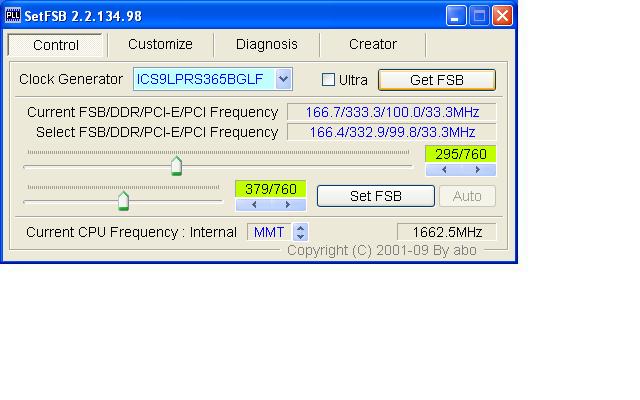Open the Diagnosis tab
The height and width of the screenshot is (400, 640).
(267, 44)
